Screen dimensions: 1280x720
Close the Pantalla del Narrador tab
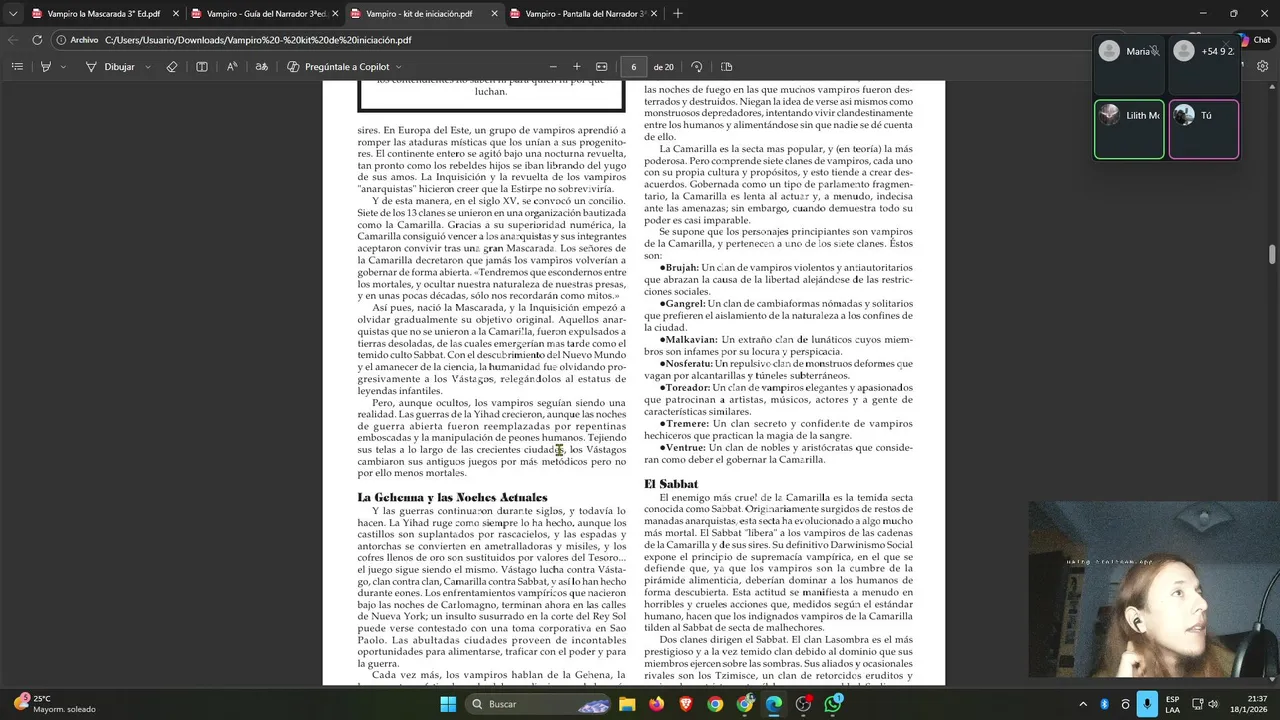coord(655,14)
